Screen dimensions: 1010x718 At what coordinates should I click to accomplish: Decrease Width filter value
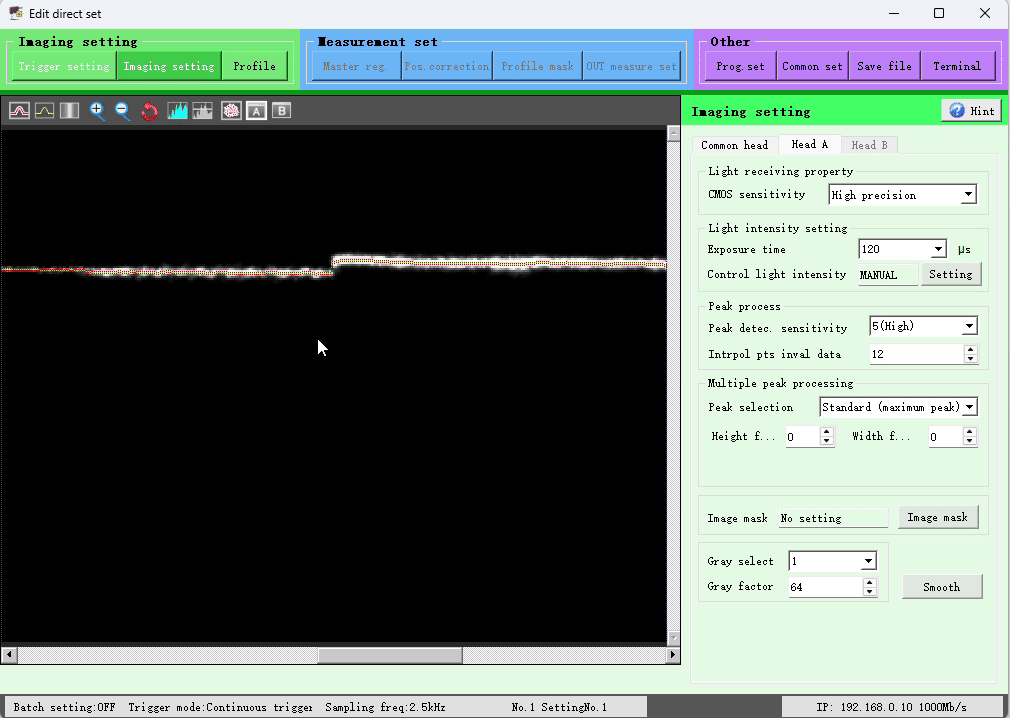970,441
